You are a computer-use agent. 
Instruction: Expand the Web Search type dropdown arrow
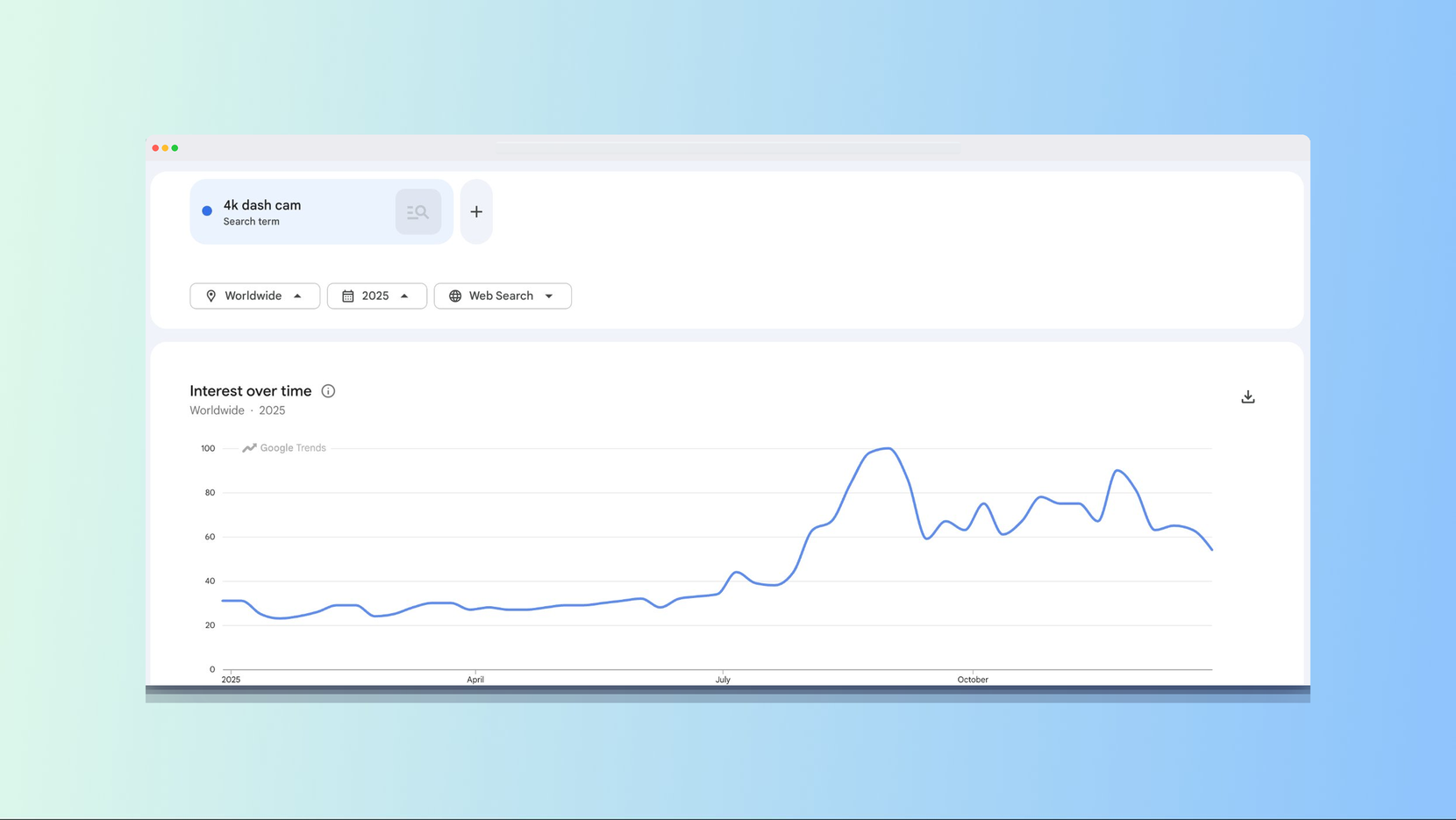(x=549, y=296)
